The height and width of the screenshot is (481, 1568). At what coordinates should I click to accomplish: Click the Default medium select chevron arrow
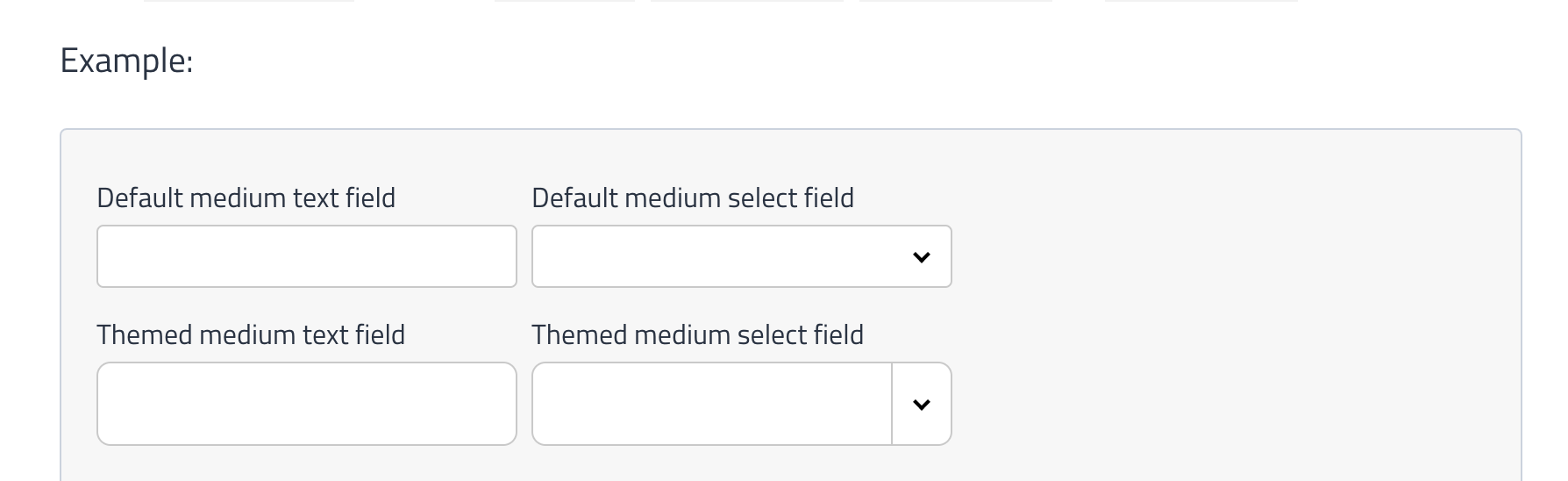(921, 257)
